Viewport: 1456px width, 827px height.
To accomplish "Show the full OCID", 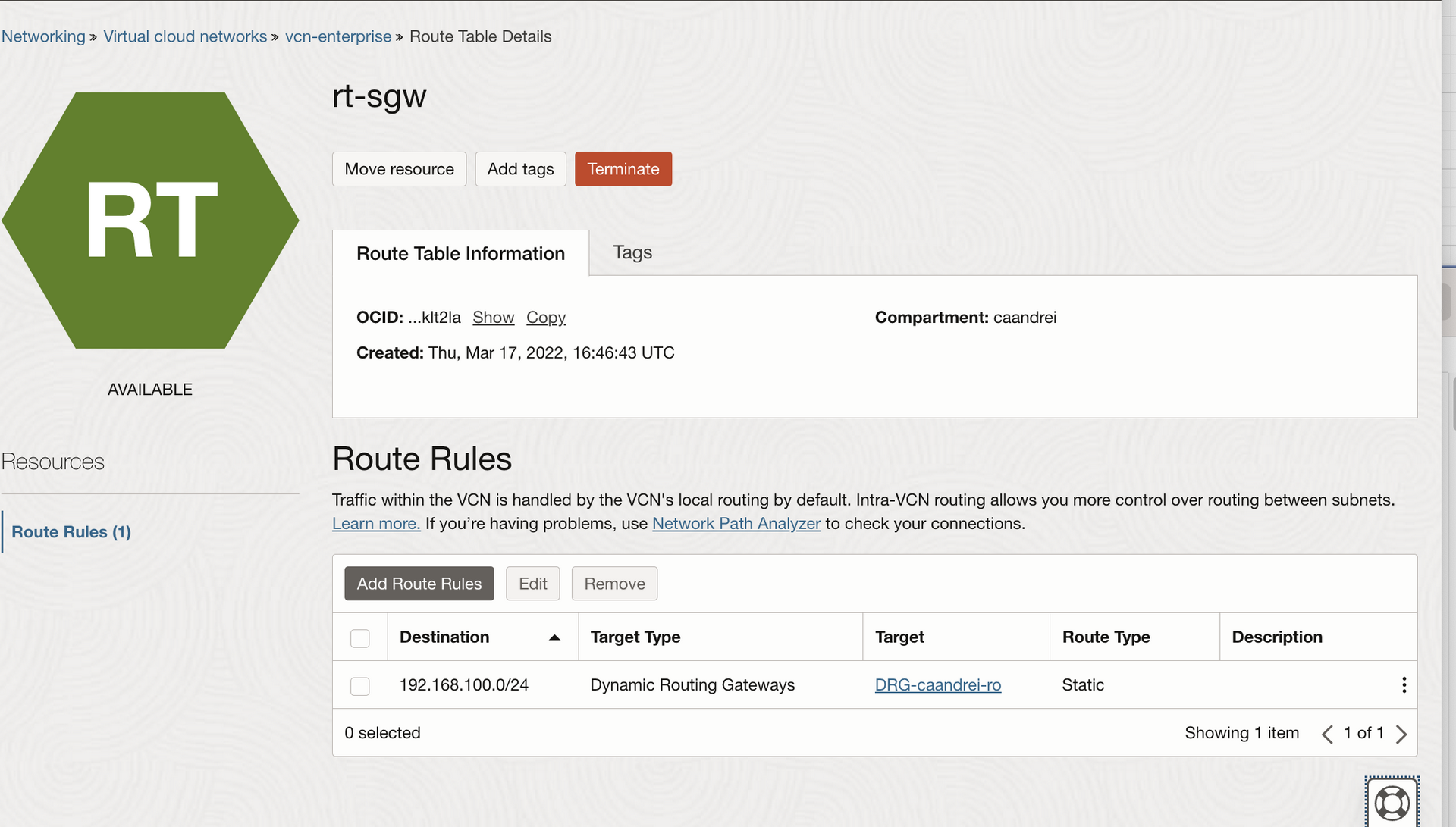I will [493, 318].
